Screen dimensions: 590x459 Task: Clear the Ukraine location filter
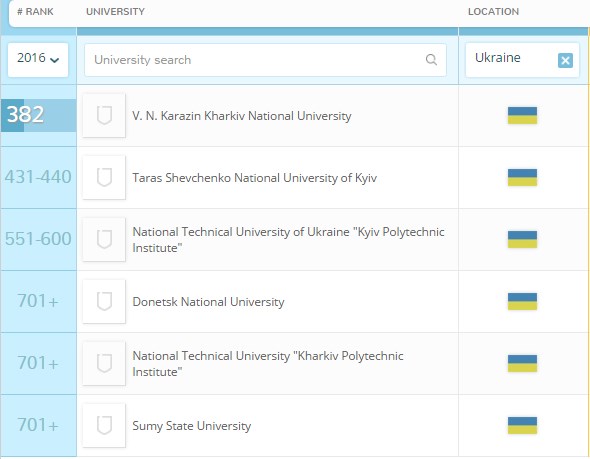click(x=565, y=60)
